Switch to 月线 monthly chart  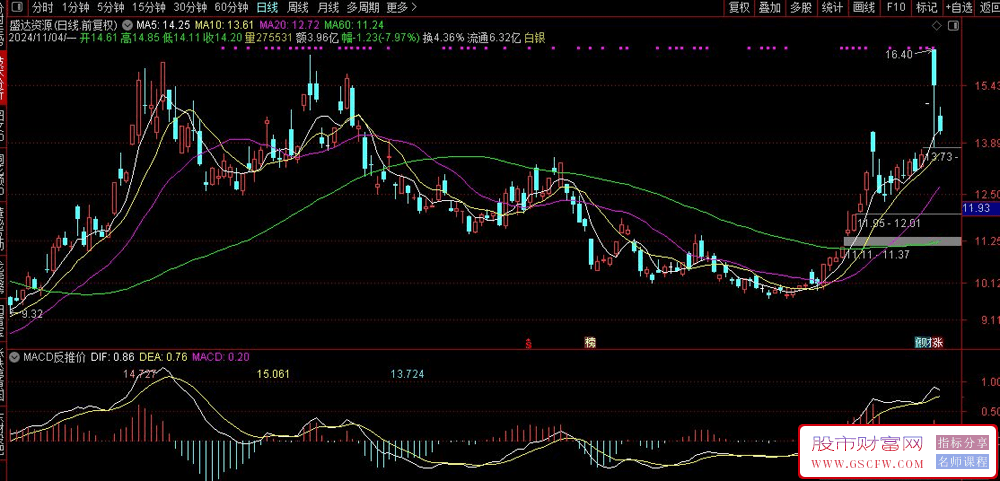328,8
